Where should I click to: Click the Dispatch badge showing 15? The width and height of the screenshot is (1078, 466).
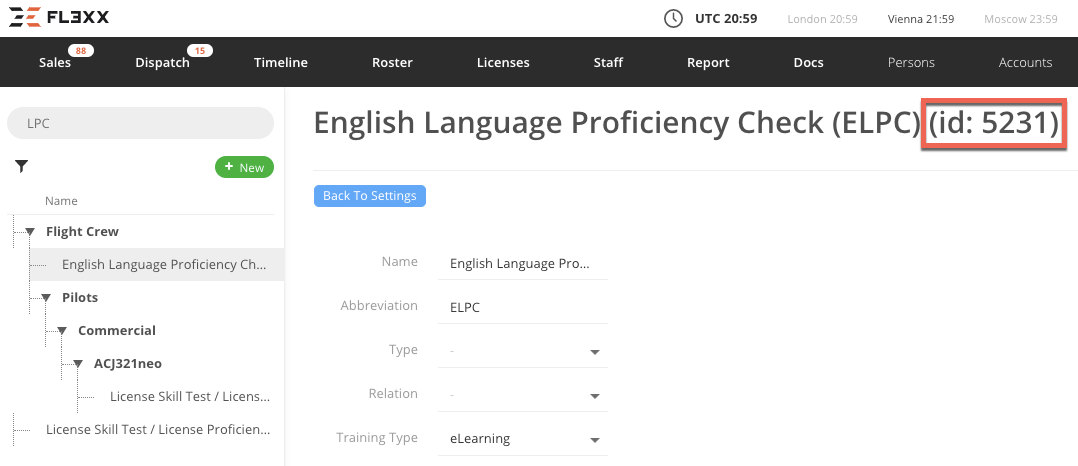pos(199,51)
